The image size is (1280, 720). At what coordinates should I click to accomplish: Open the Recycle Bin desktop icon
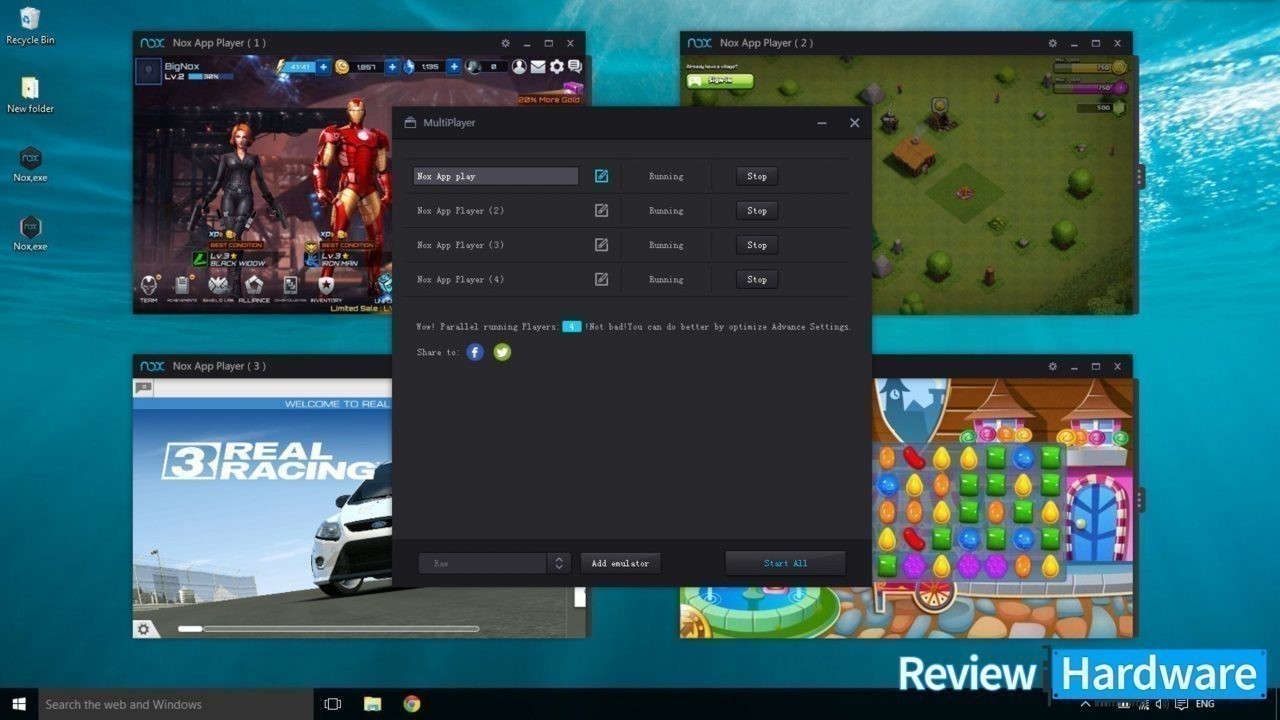30,27
